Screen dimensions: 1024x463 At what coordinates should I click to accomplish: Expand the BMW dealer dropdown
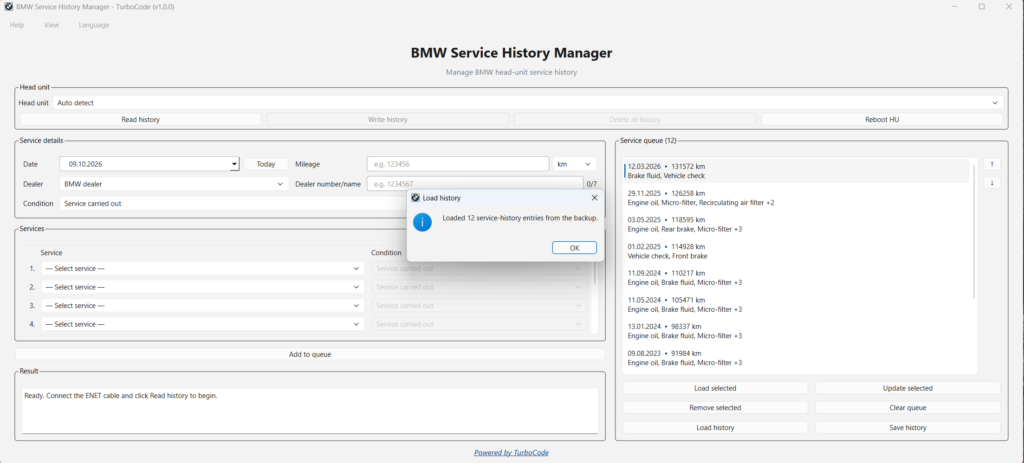(174, 184)
